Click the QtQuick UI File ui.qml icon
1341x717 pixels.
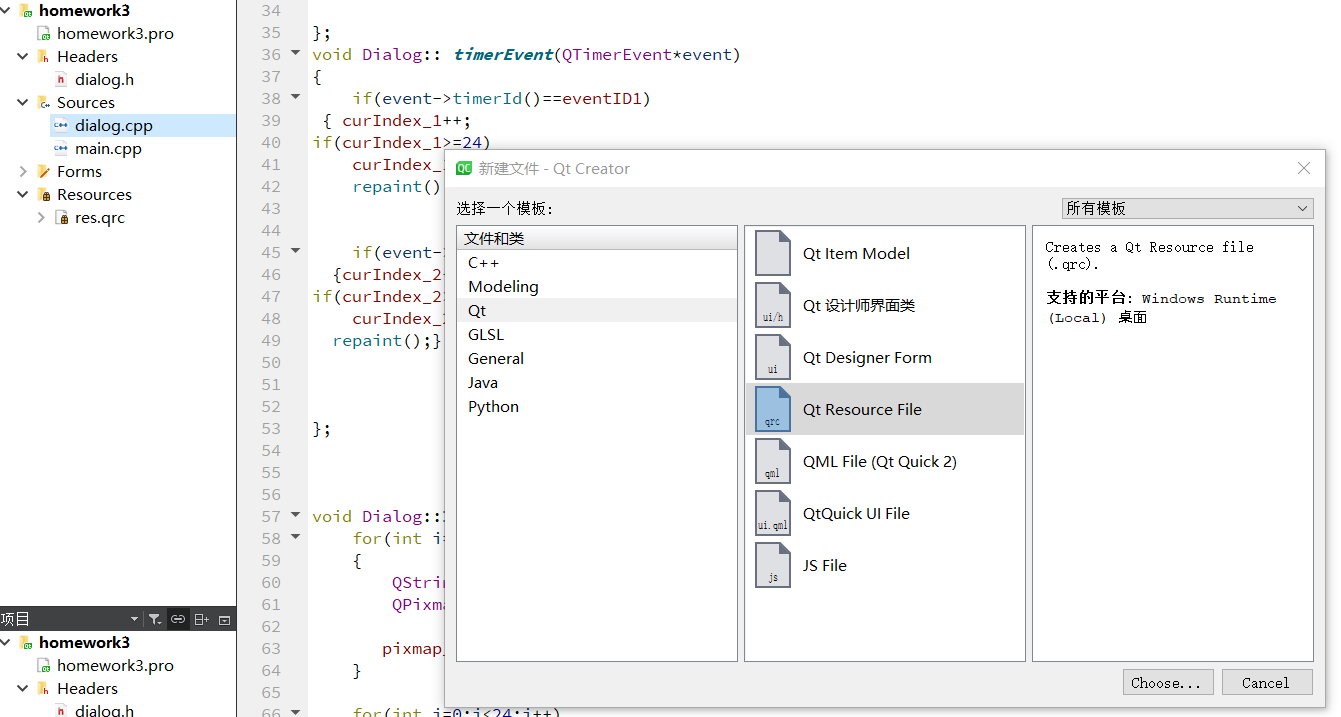click(772, 513)
